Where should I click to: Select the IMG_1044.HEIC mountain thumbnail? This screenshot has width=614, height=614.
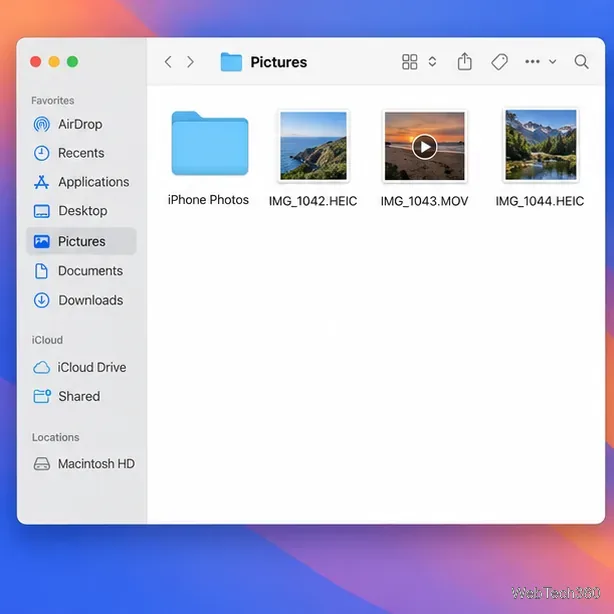tap(540, 145)
